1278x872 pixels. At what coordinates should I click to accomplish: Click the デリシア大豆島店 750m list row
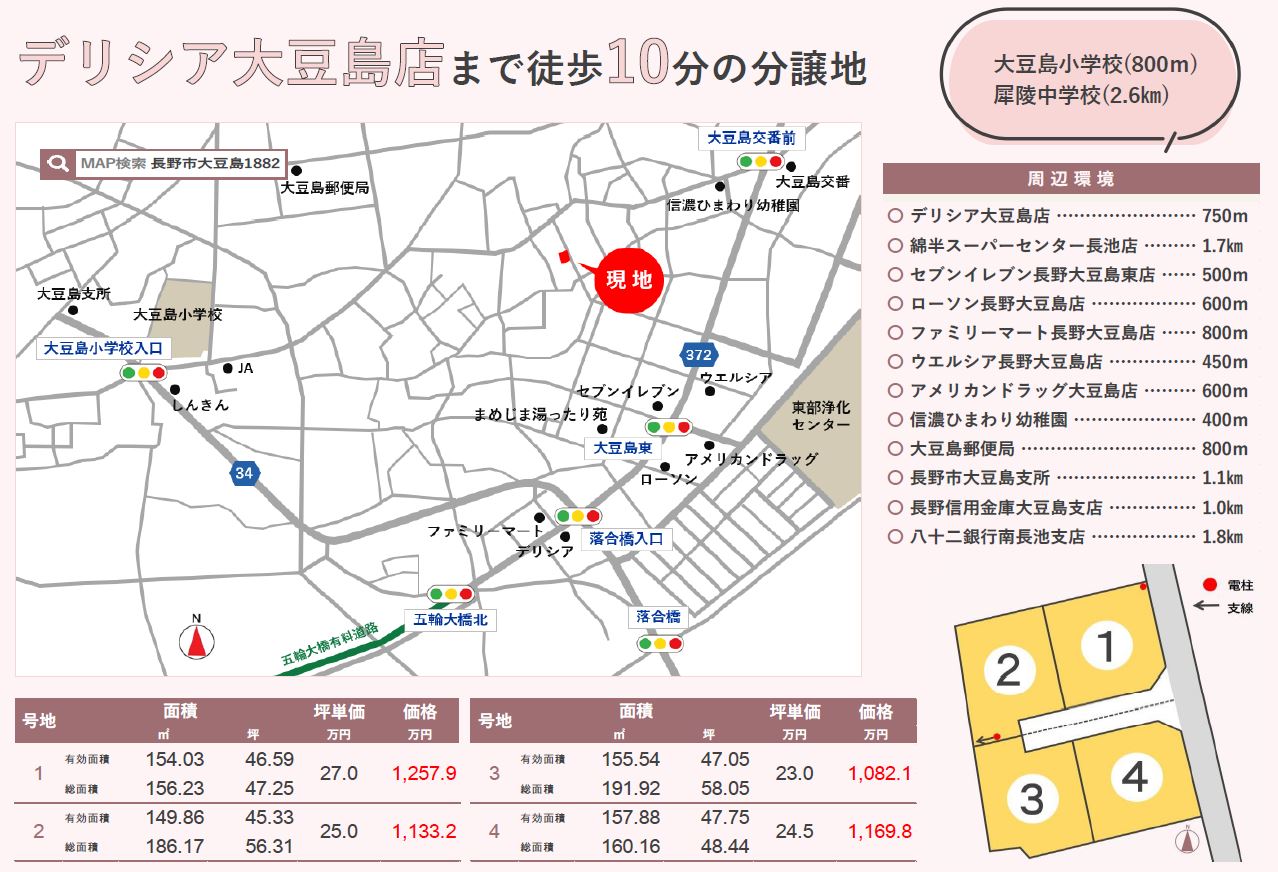point(1067,216)
